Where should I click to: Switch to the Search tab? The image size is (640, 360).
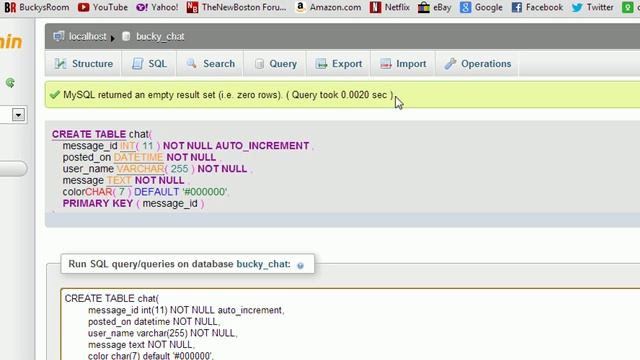click(211, 64)
